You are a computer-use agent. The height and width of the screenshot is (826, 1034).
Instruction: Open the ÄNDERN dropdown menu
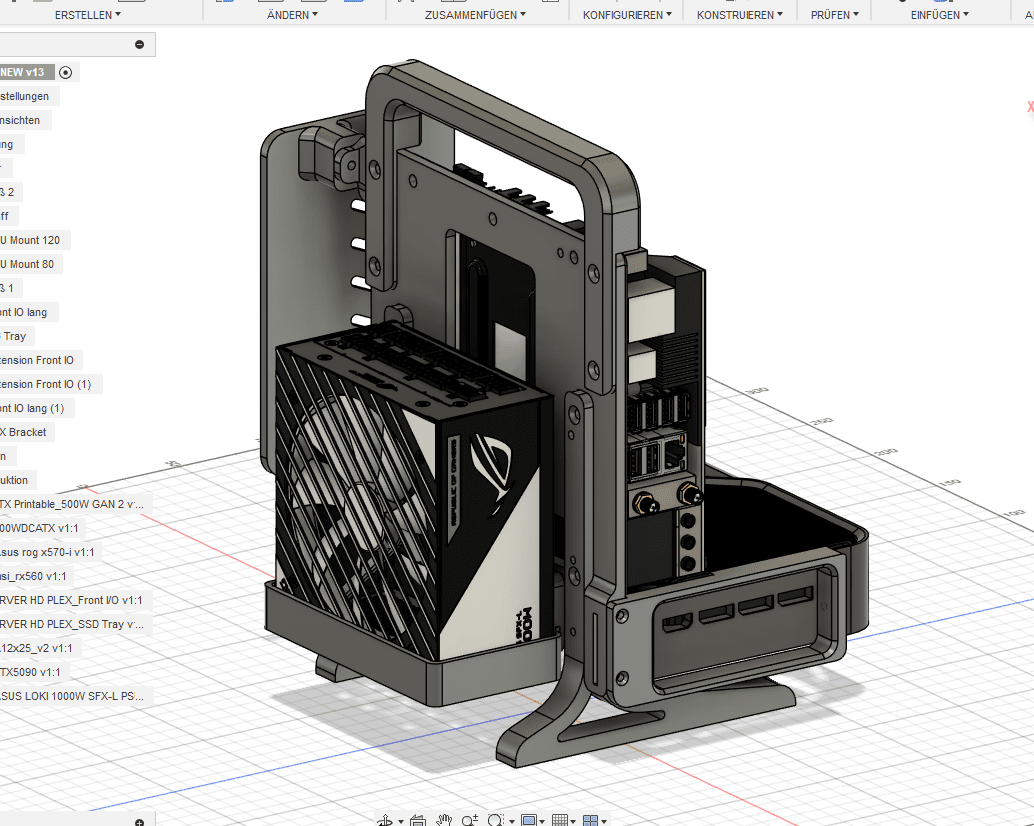pos(292,15)
